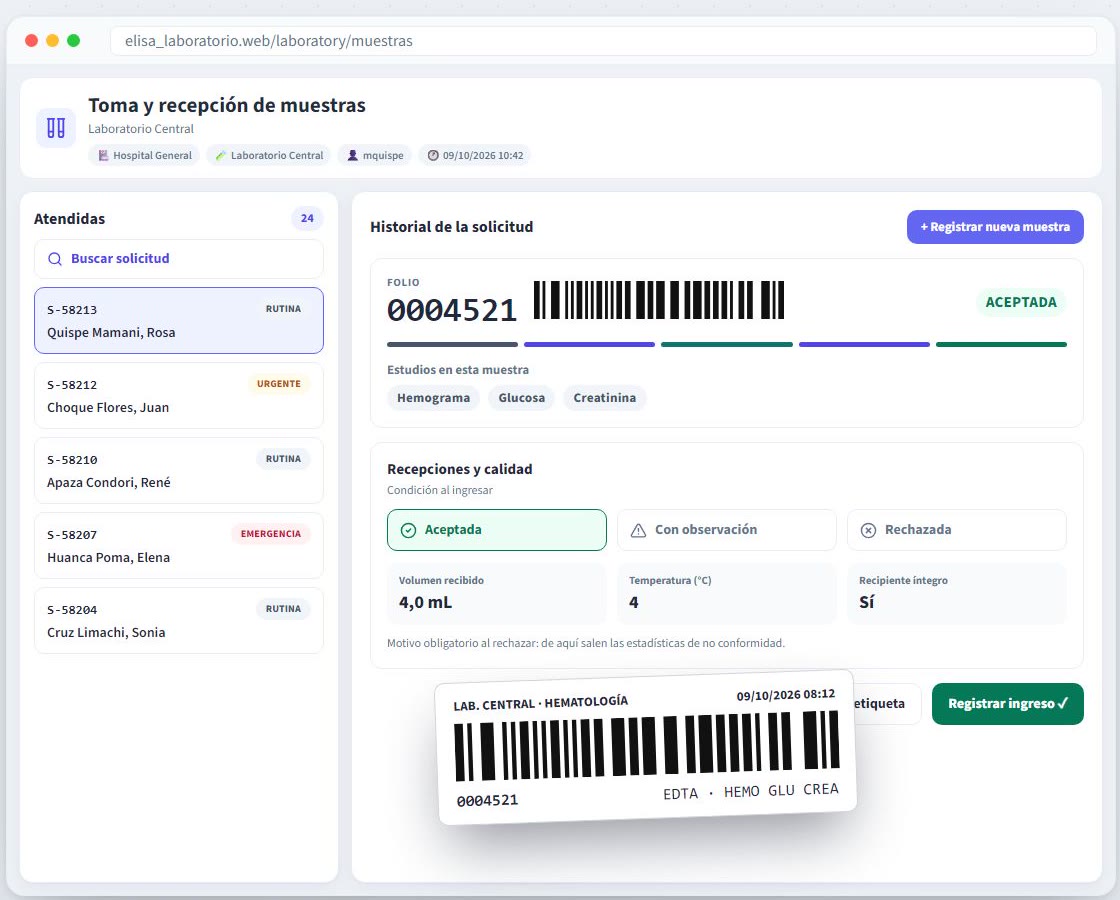Open request S-58204 Cruz Limachi, Sonia
Screen dimensions: 1120x900
179,621
